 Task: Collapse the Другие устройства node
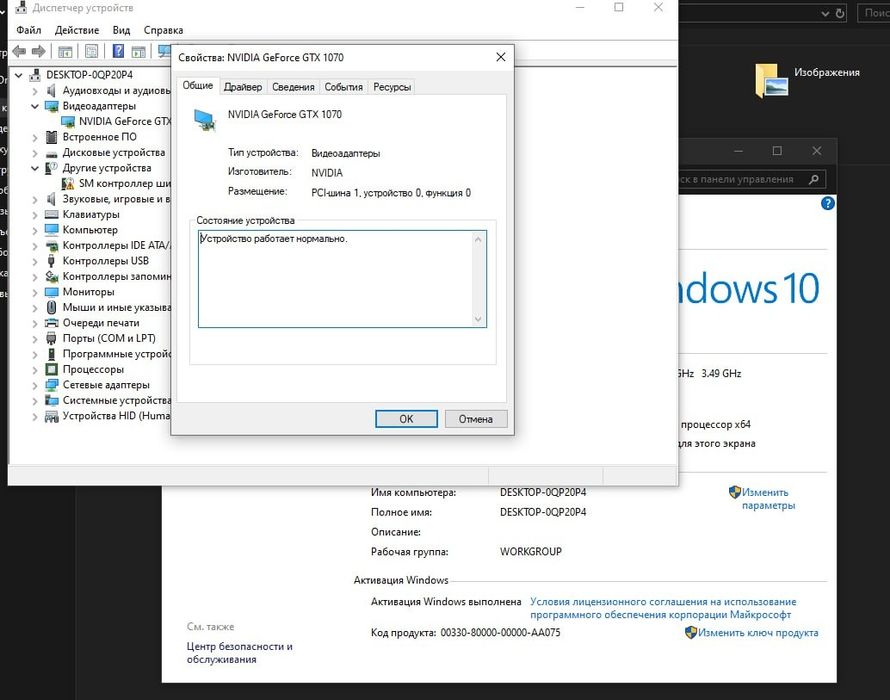pos(35,168)
